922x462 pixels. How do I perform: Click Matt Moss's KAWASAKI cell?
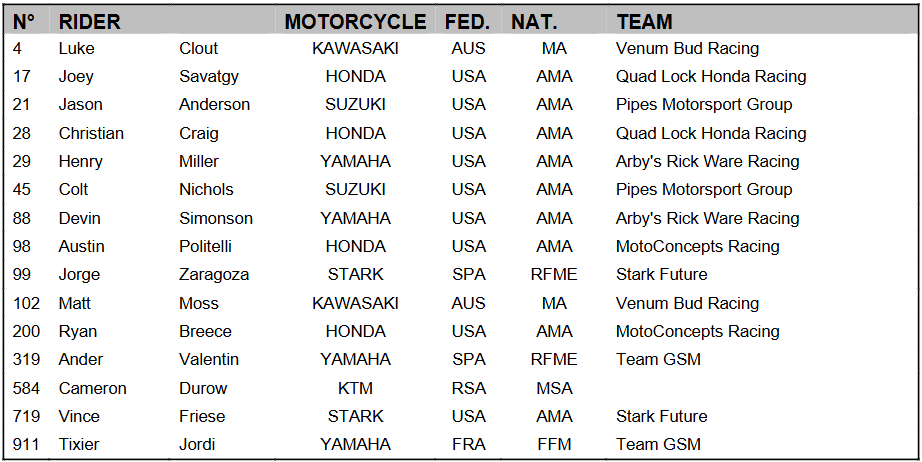[355, 303]
